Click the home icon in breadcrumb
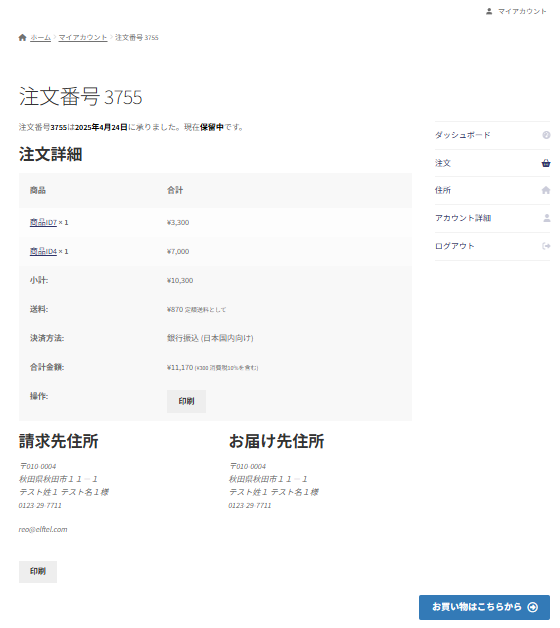This screenshot has height=628, width=560. click(22, 38)
